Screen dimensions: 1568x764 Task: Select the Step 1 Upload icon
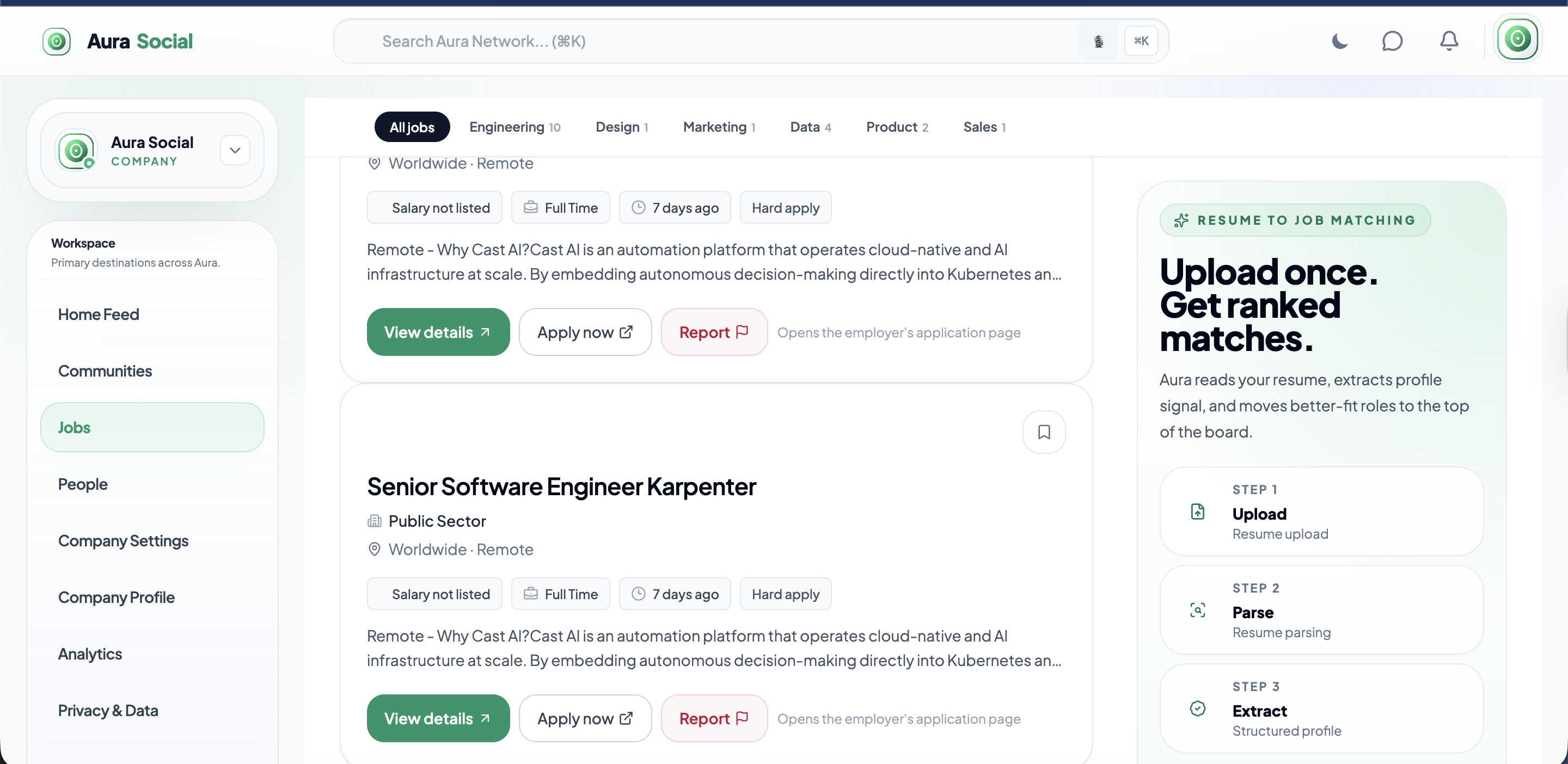[x=1198, y=512]
